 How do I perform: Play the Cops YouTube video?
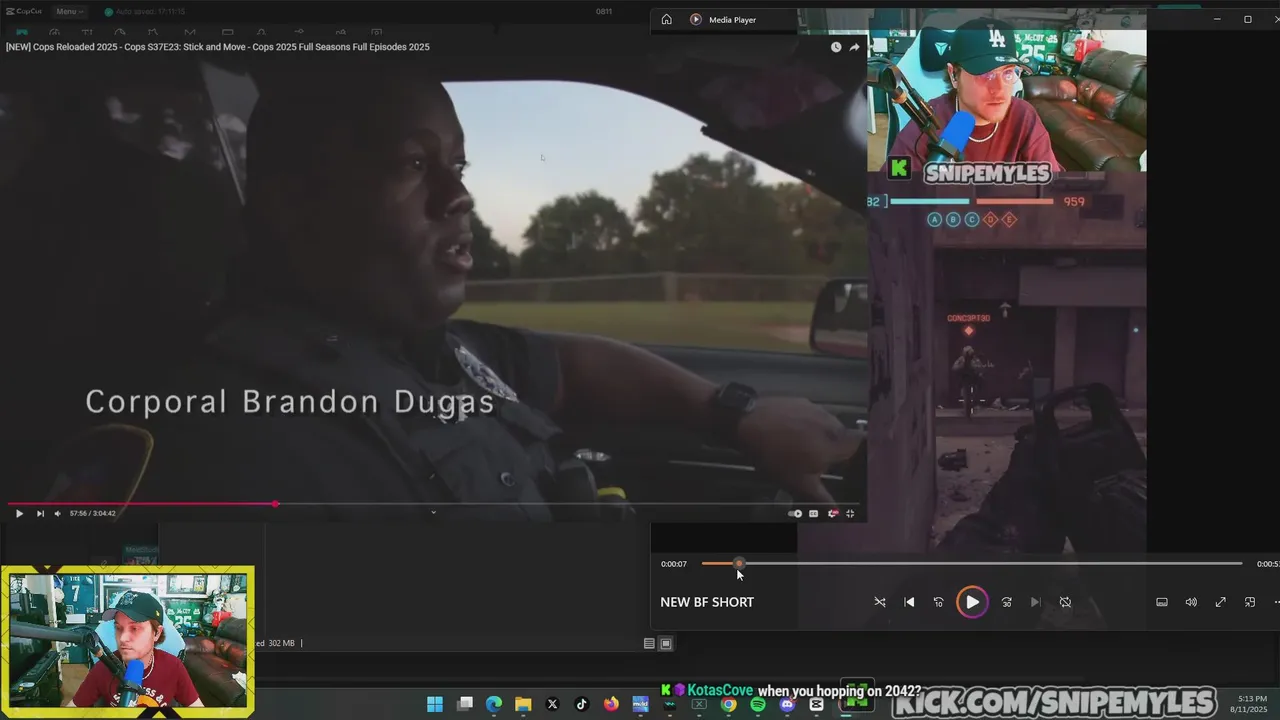tap(19, 513)
